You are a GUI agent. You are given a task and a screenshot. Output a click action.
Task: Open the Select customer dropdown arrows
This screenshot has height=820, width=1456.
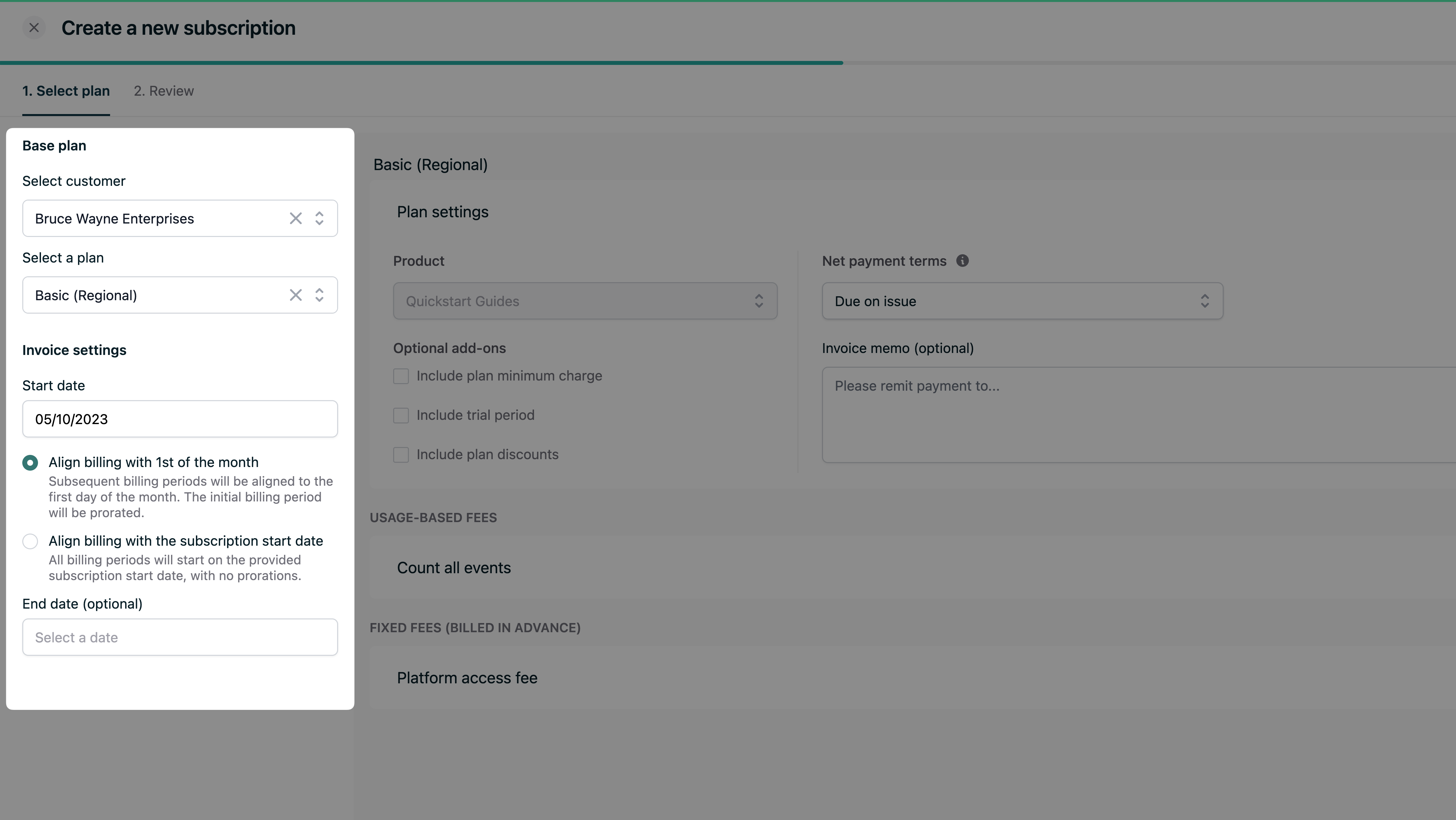tap(319, 218)
